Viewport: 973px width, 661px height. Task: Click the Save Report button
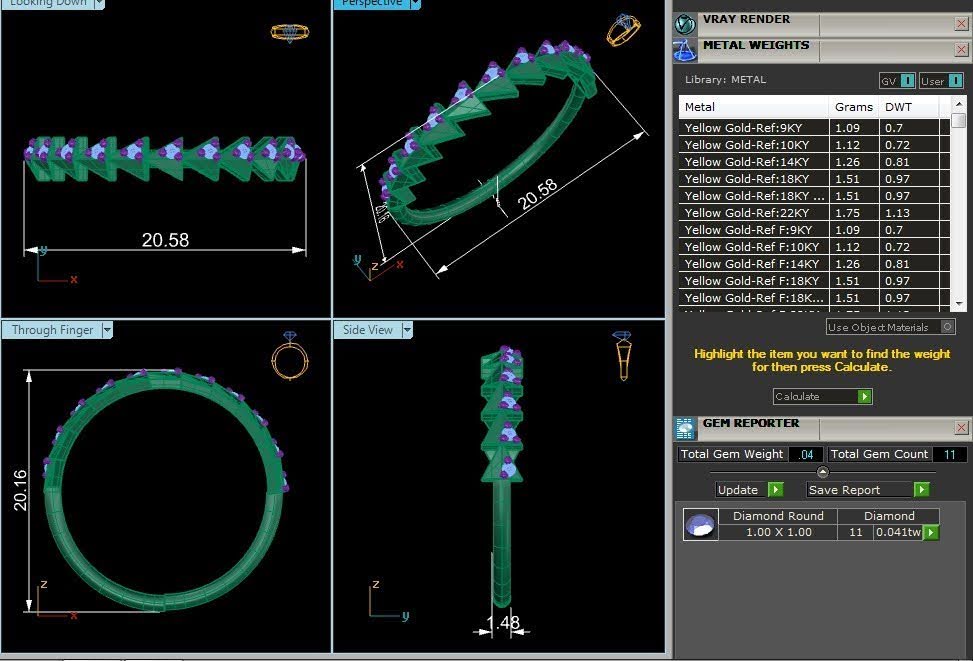point(868,490)
